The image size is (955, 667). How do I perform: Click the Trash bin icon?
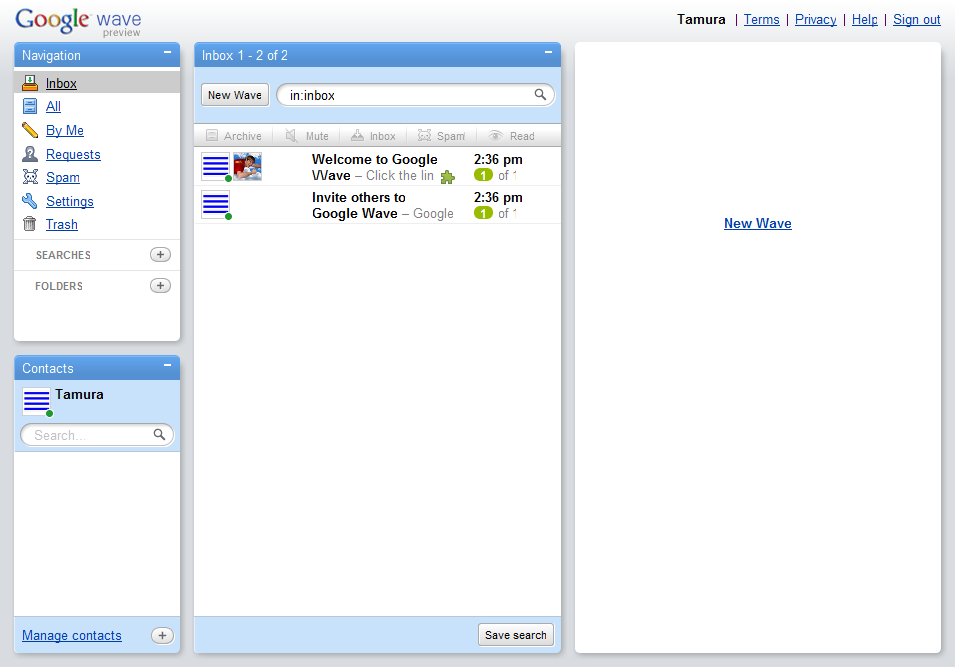click(x=30, y=224)
